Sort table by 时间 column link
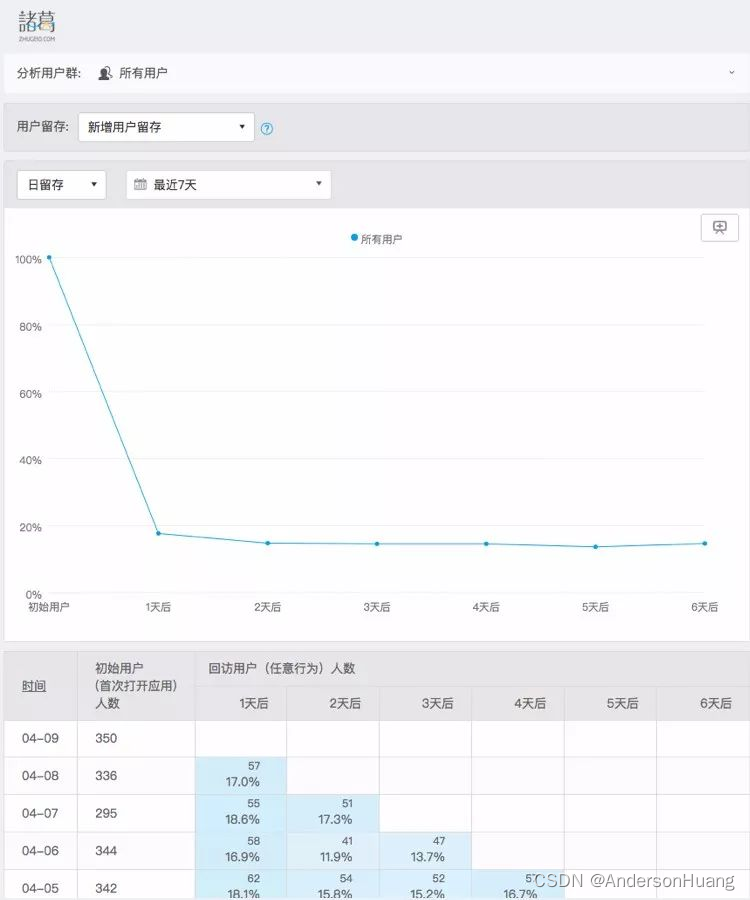This screenshot has height=900, width=750. click(34, 686)
